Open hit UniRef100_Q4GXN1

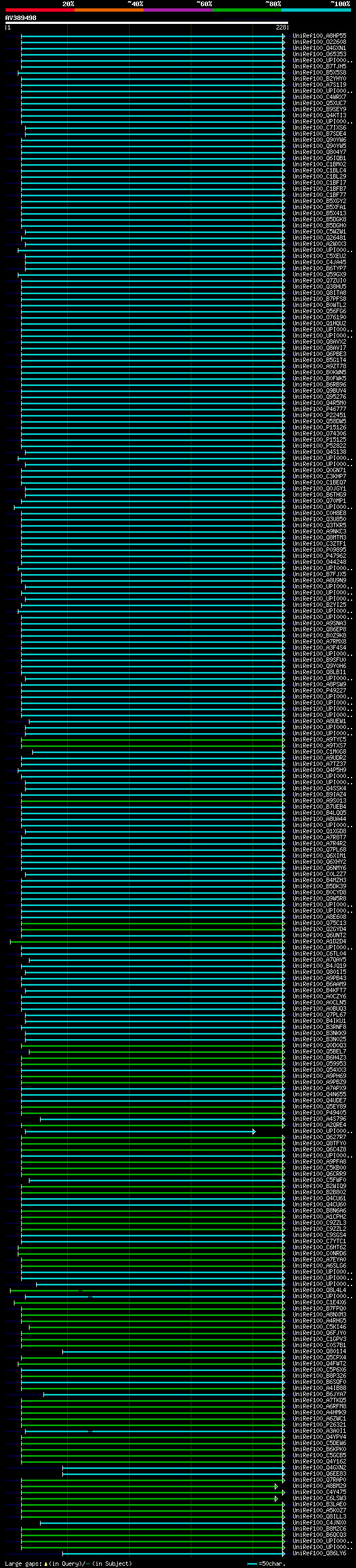(x=319, y=48)
